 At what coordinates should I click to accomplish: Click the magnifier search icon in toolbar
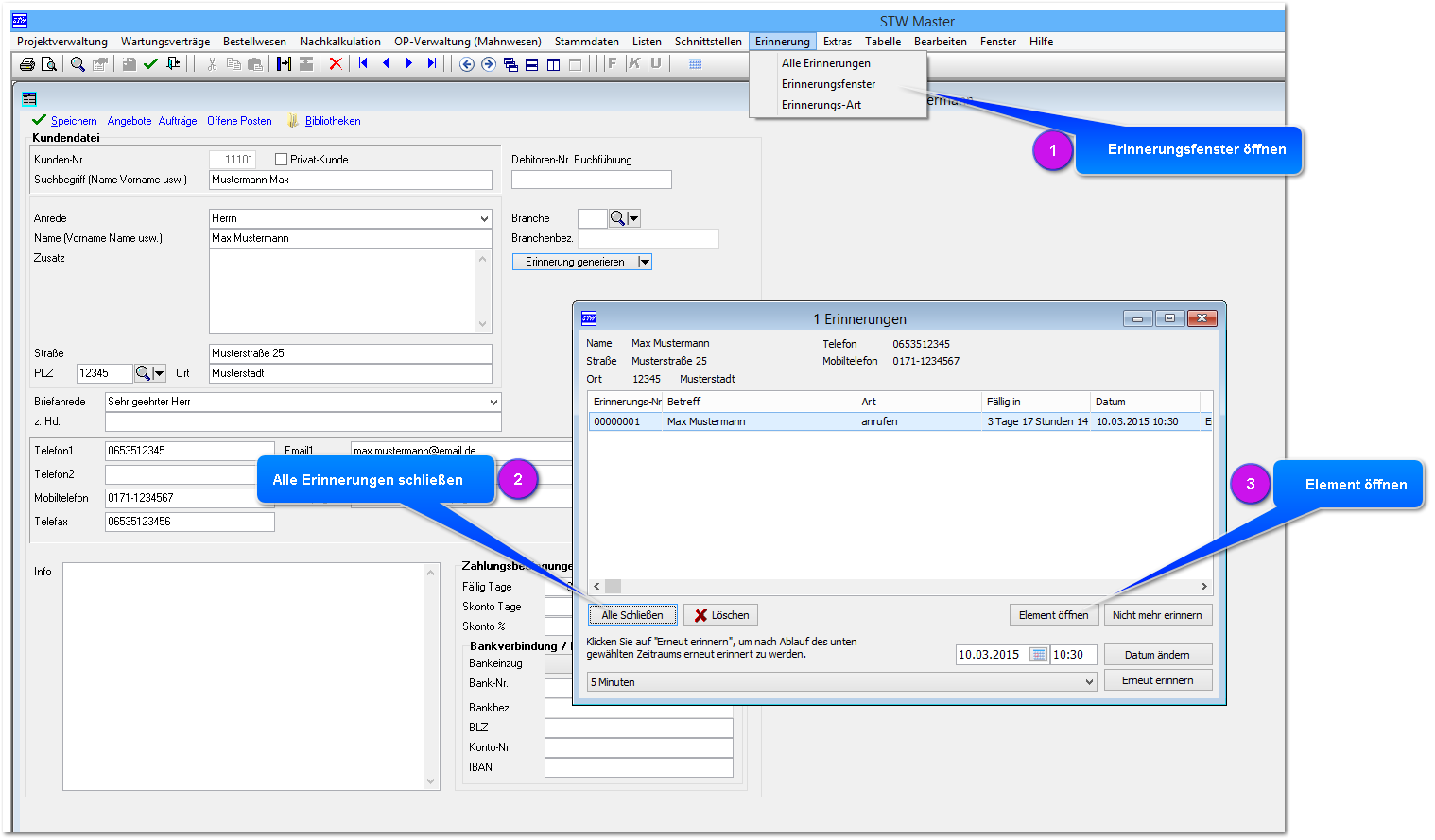coord(78,64)
